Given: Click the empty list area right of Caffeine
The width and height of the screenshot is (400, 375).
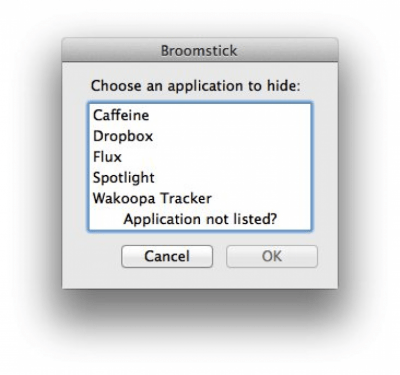Looking at the screenshot, I should [230, 115].
